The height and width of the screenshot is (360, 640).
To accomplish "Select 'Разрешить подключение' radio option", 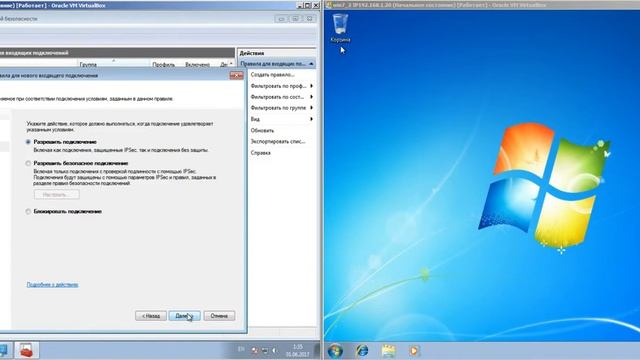I will click(x=28, y=142).
